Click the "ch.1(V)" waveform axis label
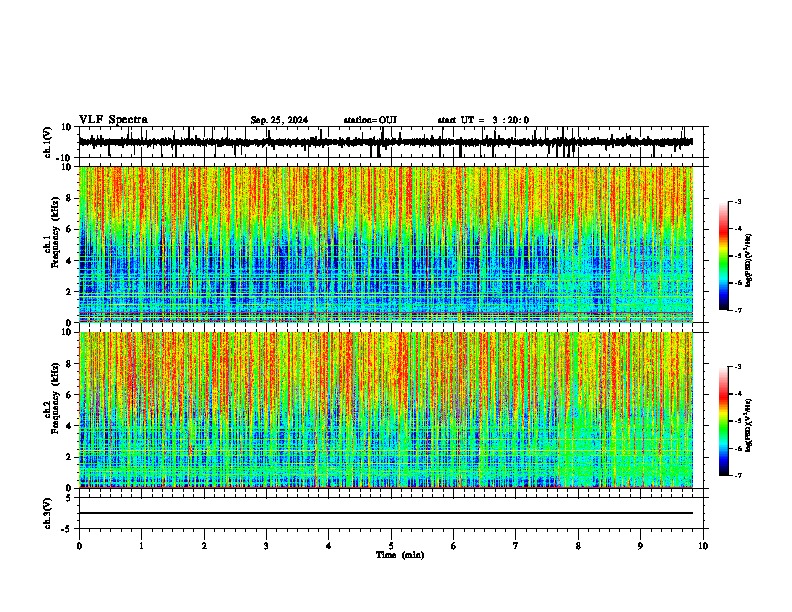Screen dimensions: 792x612 (48, 142)
